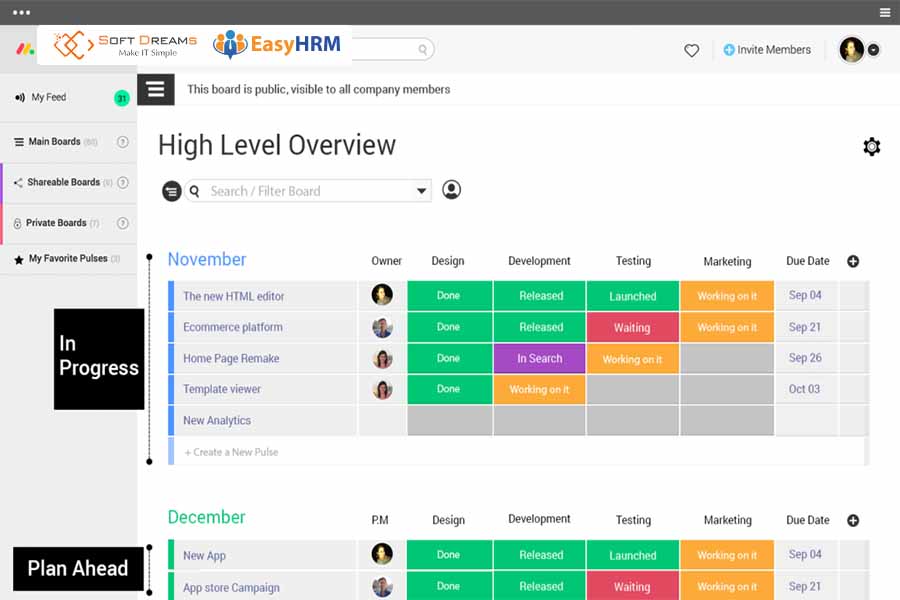
Task: Expand the Search / Filter Board dropdown arrow
Action: click(x=421, y=191)
